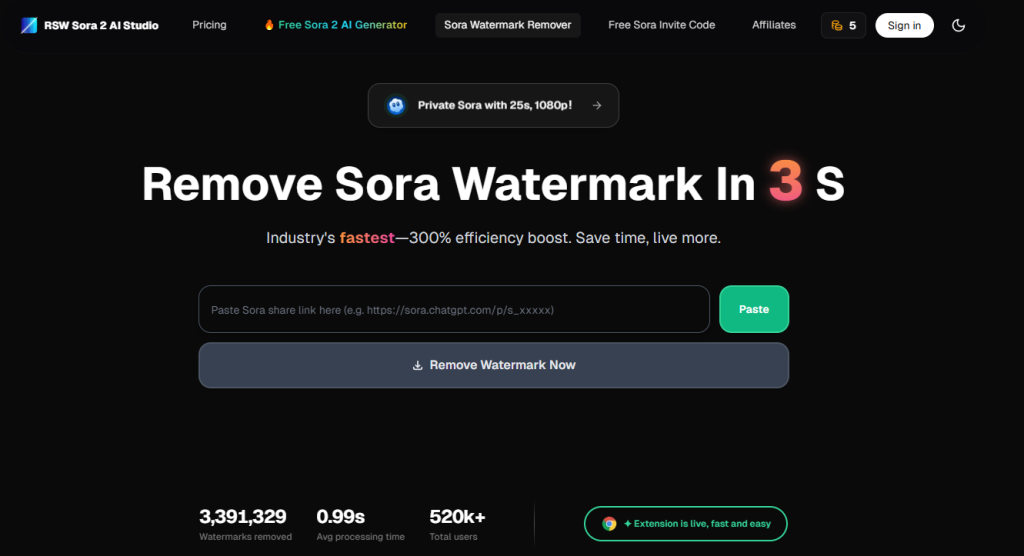Click the "Avg processing time" label

click(x=360, y=536)
